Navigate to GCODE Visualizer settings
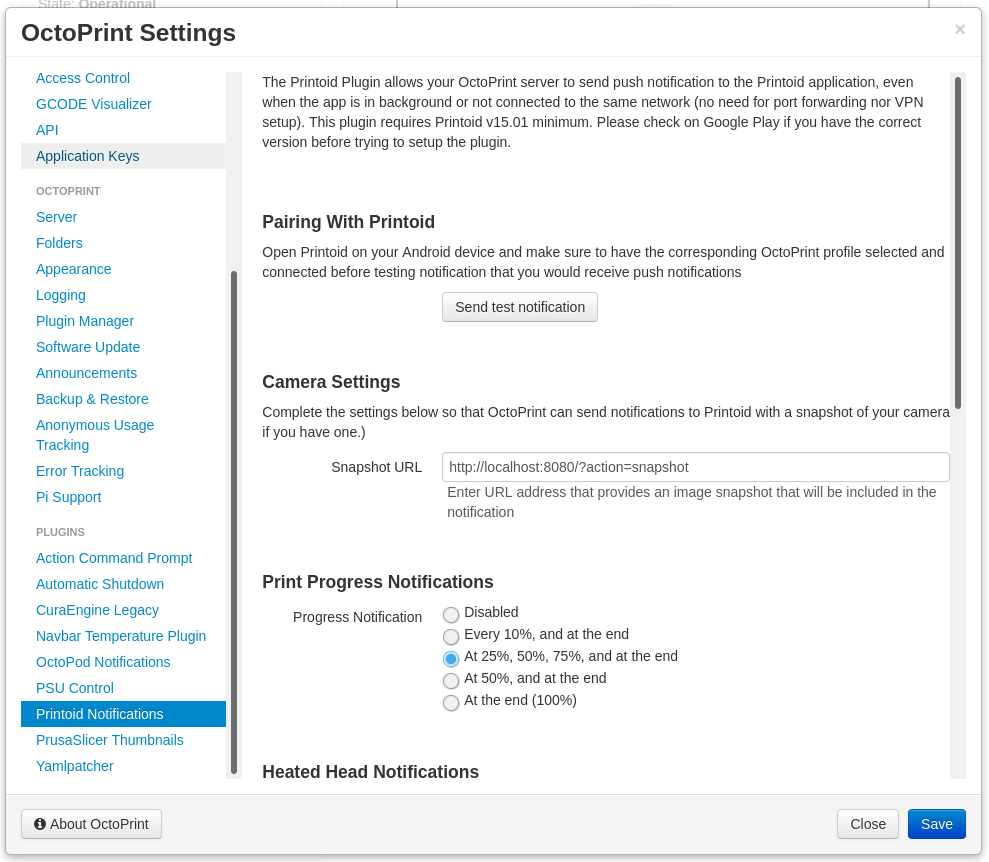This screenshot has height=862, width=989. (x=94, y=104)
